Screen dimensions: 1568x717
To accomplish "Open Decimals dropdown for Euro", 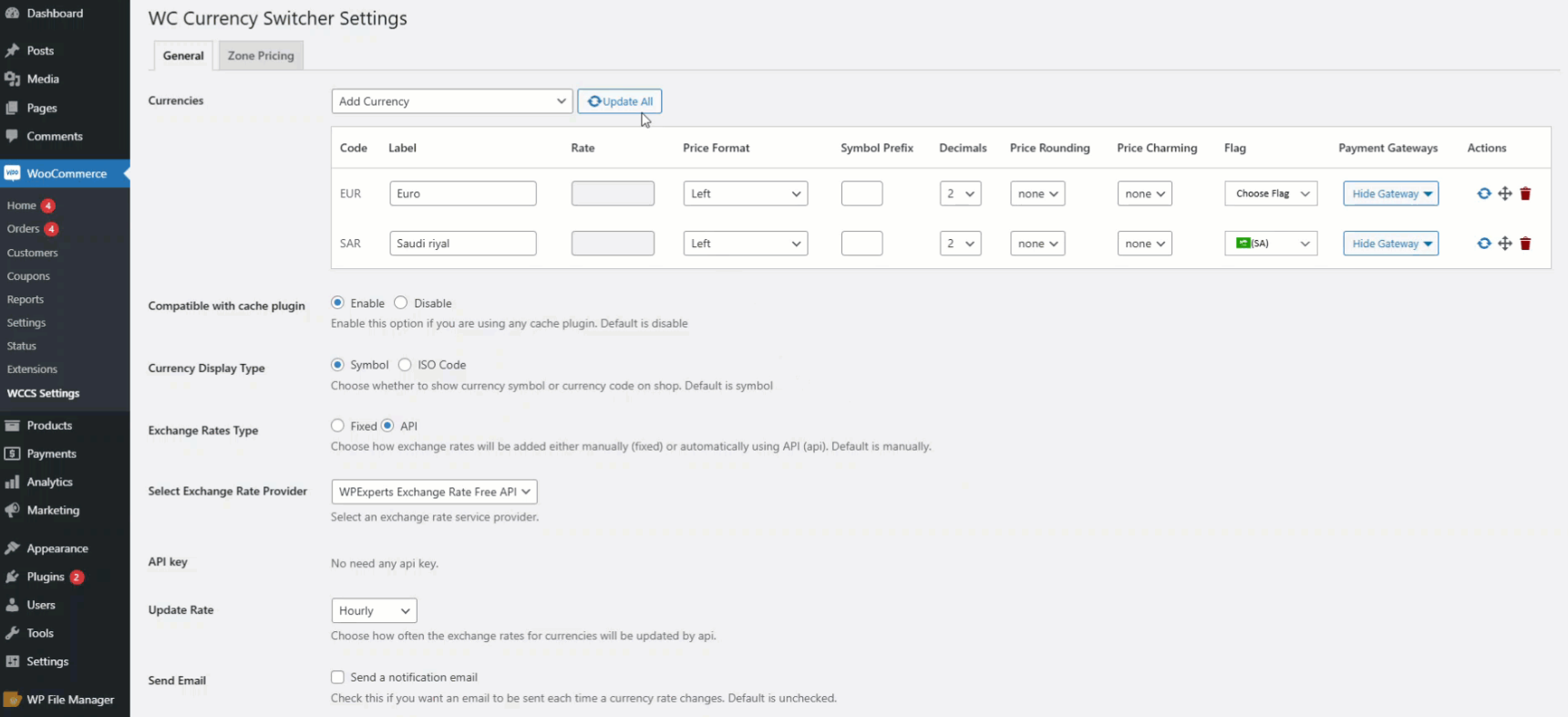I will [960, 193].
